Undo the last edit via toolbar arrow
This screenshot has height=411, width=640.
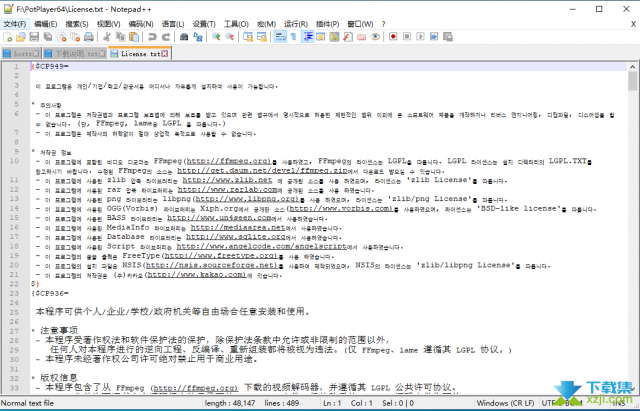coord(152,37)
